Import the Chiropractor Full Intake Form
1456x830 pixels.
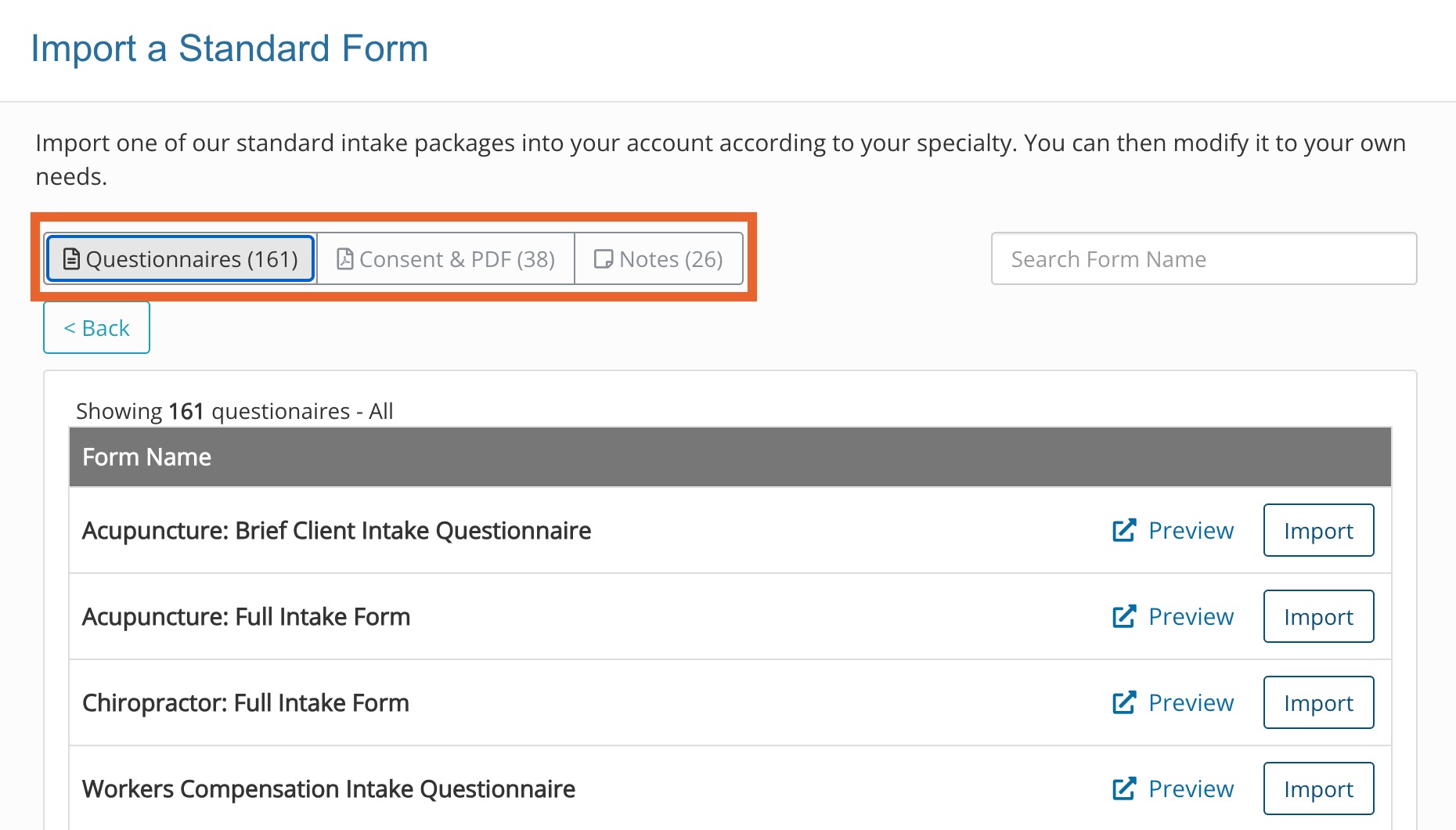point(1318,702)
